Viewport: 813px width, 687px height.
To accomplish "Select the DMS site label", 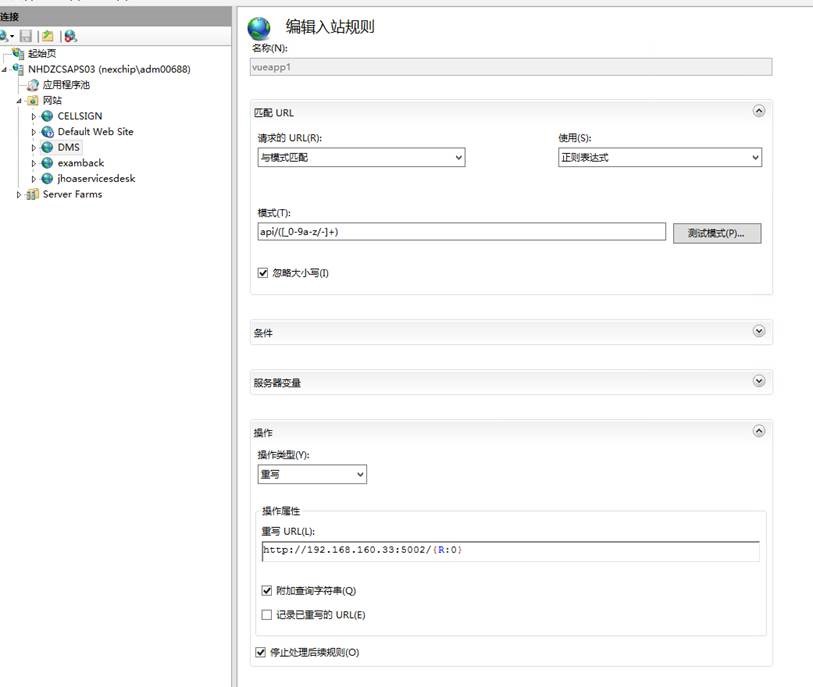I will (68, 147).
